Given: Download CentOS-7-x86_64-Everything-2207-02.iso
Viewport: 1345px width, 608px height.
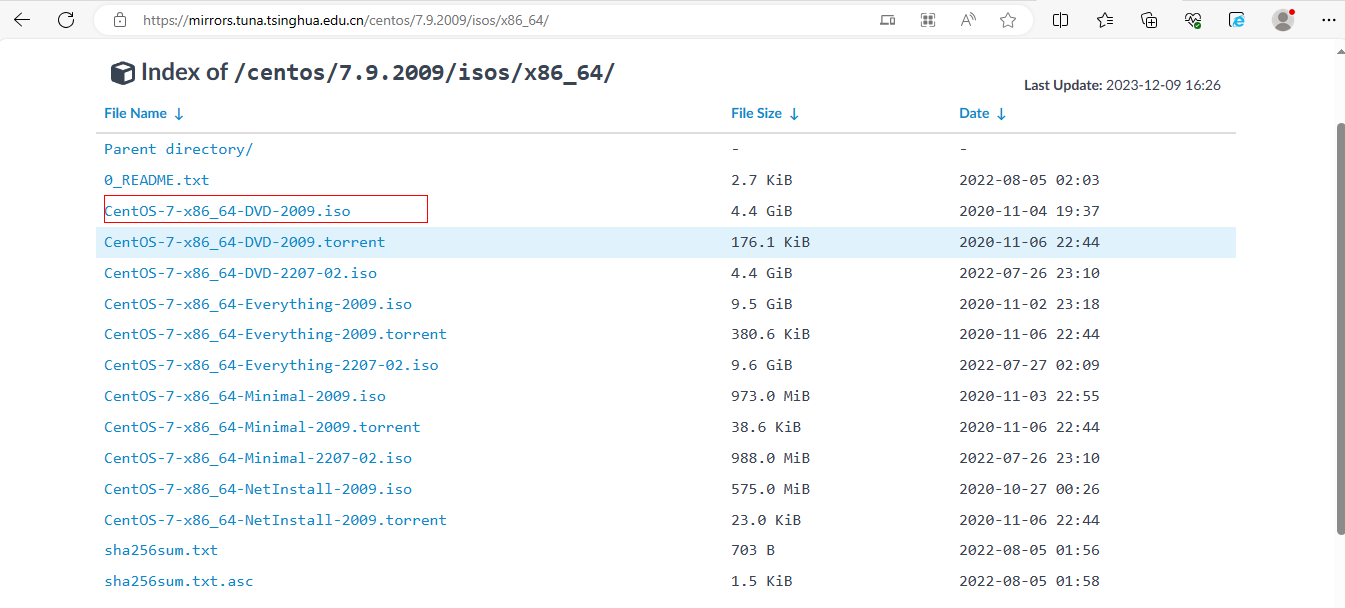Looking at the screenshot, I should click(x=271, y=365).
